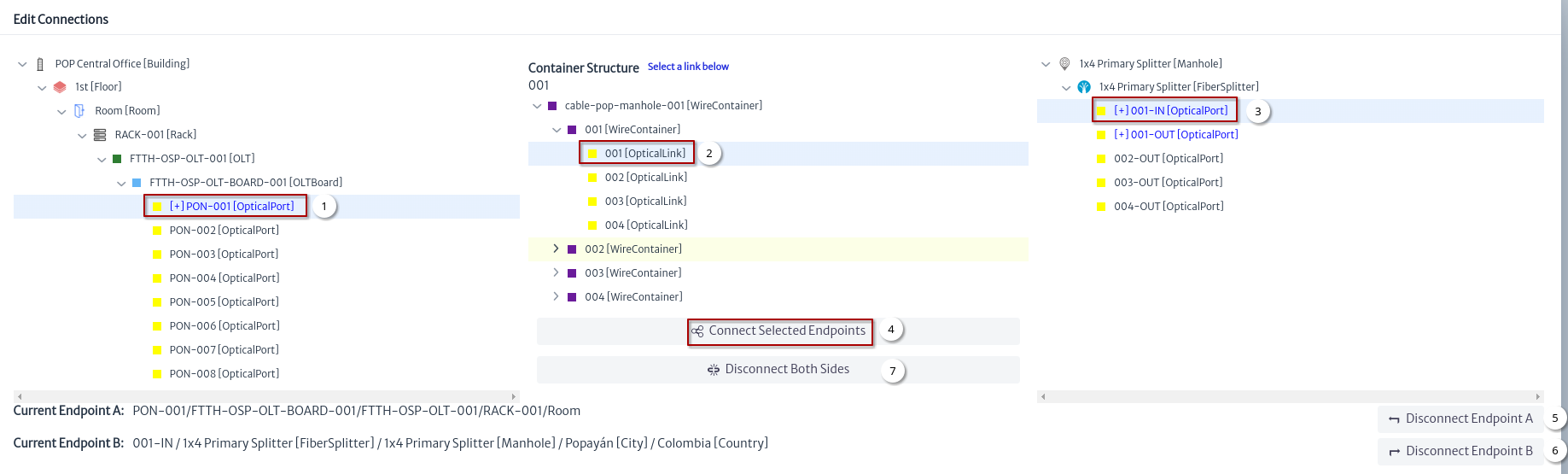
Task: Click the purple icon of 003 [WireContainer]
Action: 572,273
